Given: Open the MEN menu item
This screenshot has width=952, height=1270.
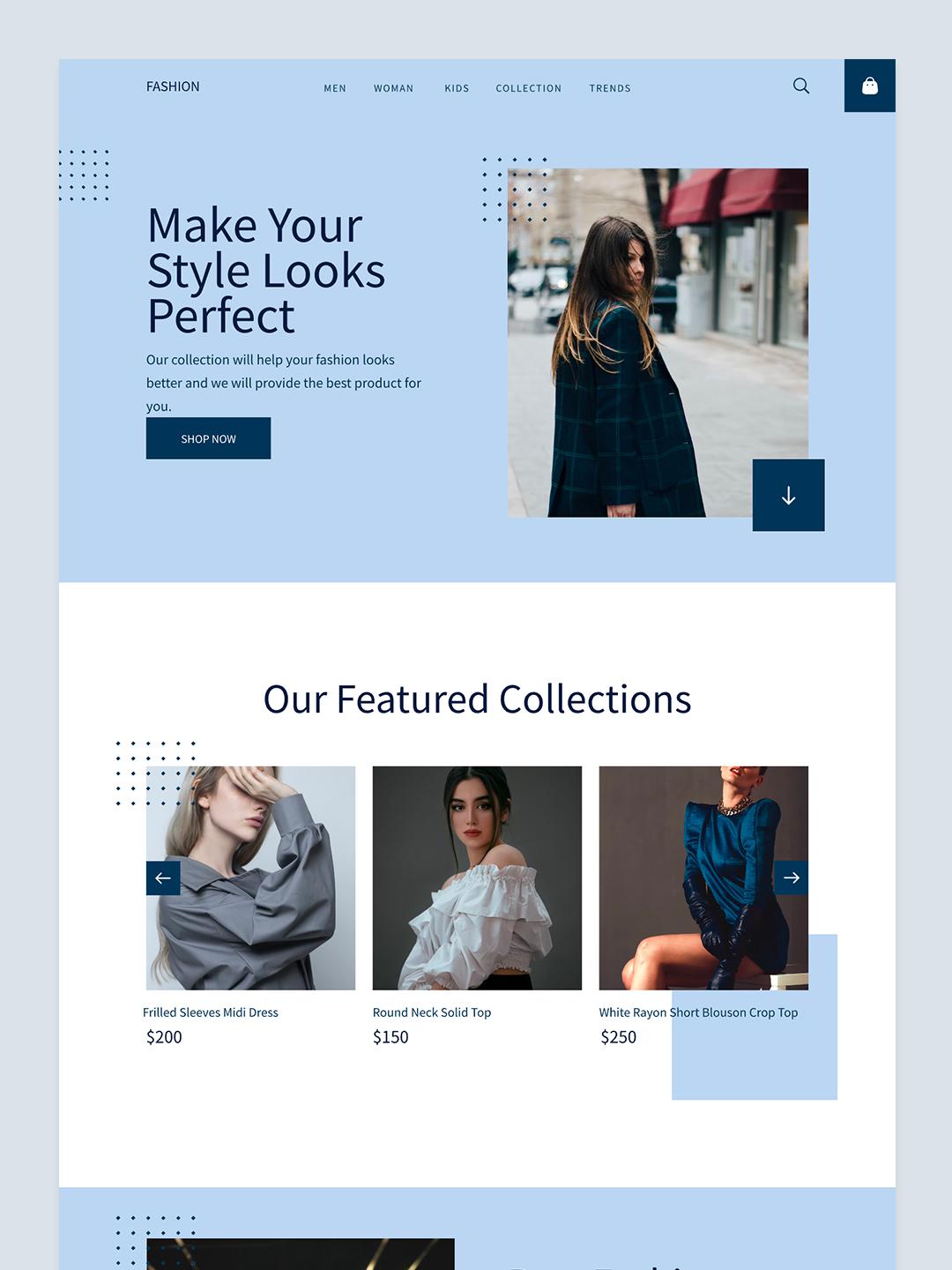Looking at the screenshot, I should pos(335,88).
